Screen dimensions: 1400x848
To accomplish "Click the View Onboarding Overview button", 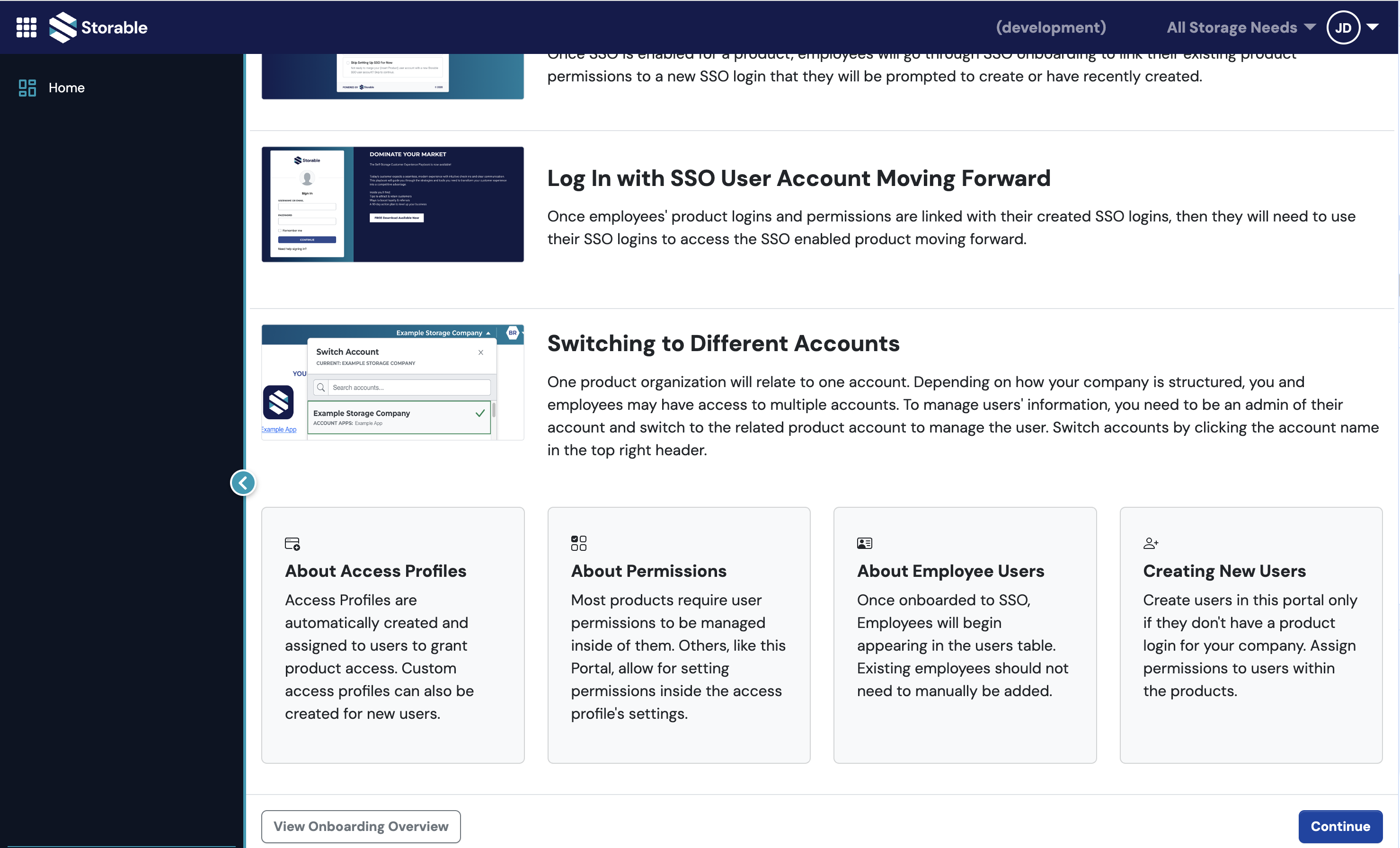I will point(361,826).
